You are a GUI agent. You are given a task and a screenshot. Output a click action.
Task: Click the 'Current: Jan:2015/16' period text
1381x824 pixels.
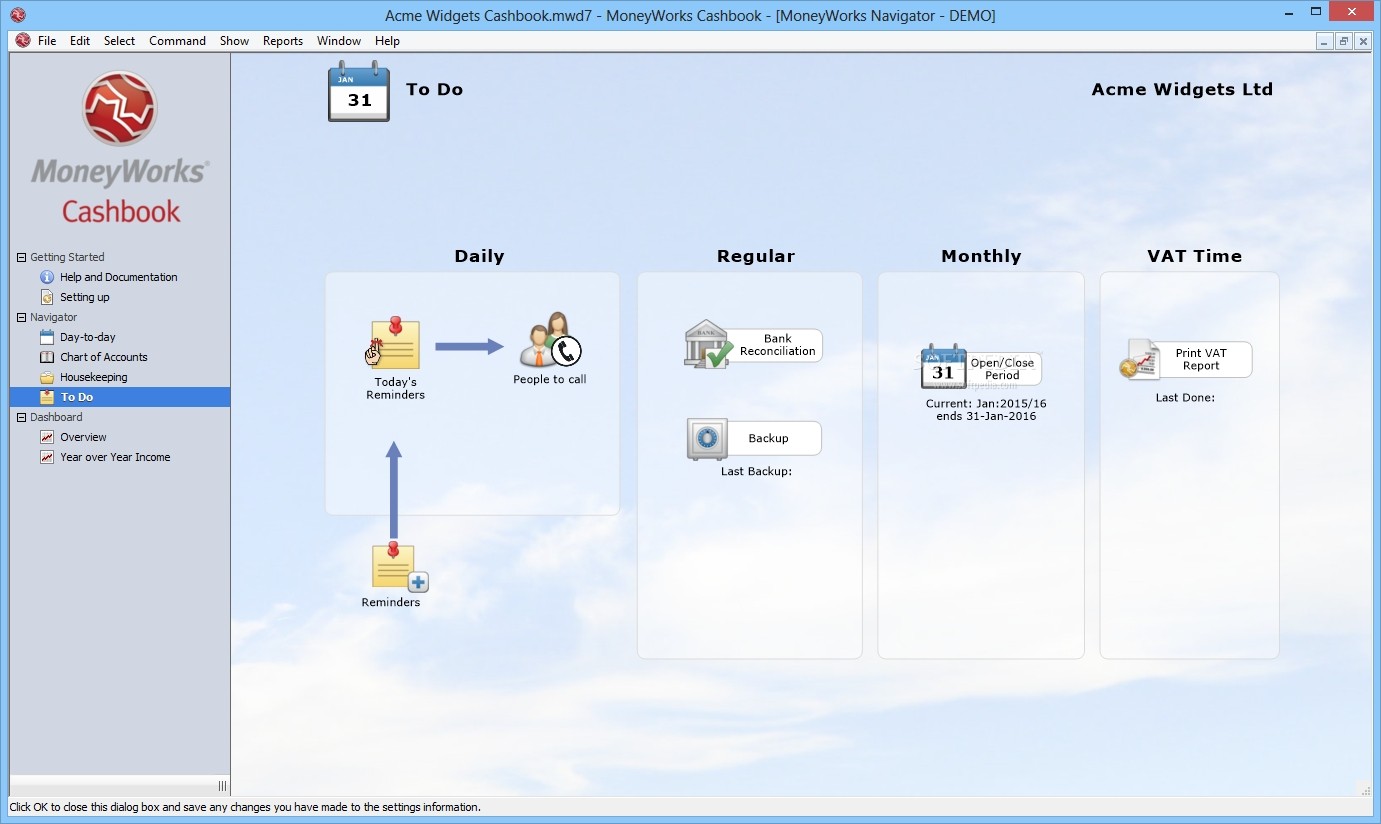[x=986, y=404]
